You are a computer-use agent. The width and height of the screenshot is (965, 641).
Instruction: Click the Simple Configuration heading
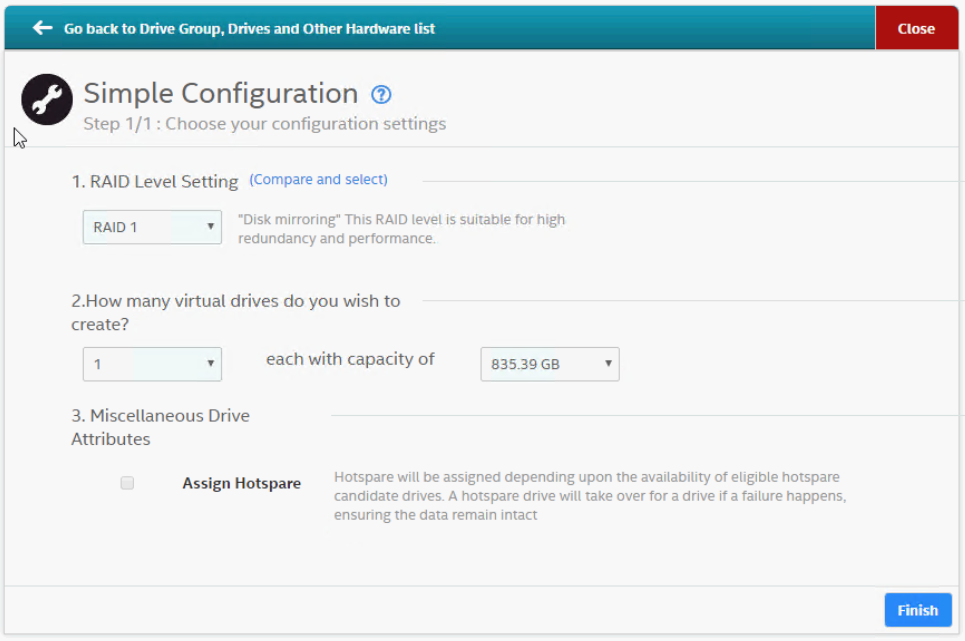click(x=221, y=94)
